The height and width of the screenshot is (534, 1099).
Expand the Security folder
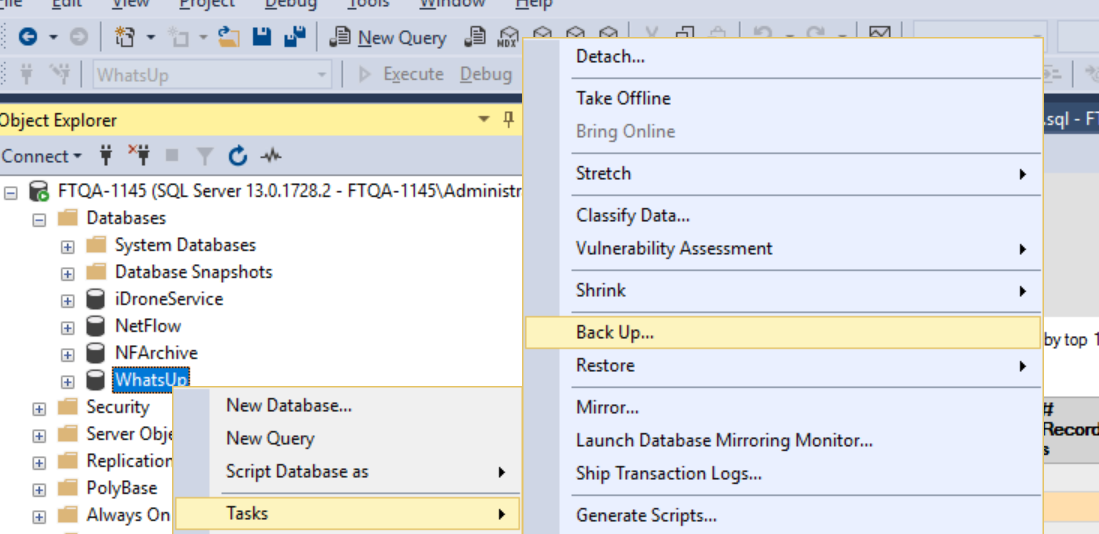pos(40,409)
